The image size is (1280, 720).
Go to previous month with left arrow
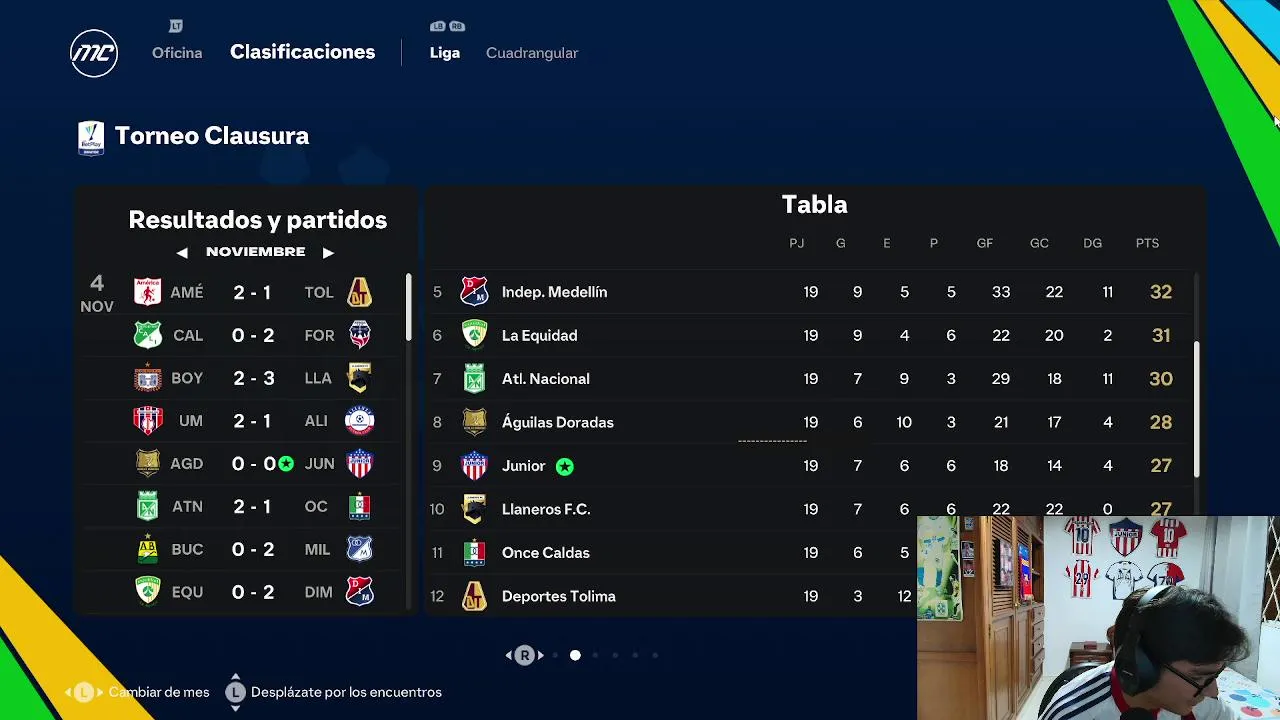[182, 253]
